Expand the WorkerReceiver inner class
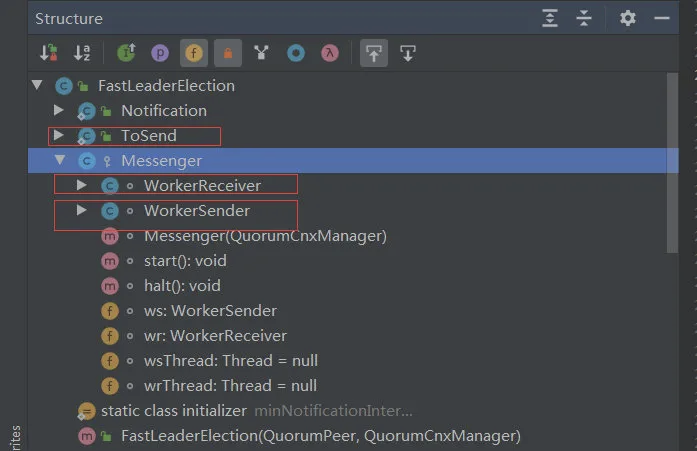This screenshot has height=451, width=697. (81, 185)
